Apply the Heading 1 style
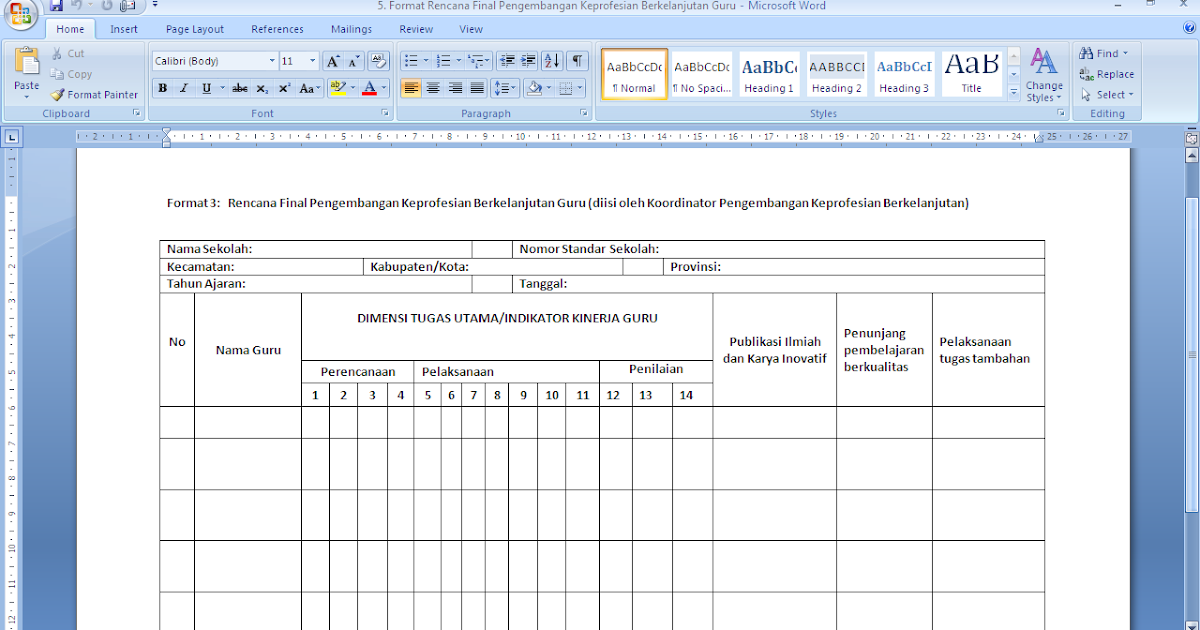This screenshot has width=1200, height=630. point(769,73)
